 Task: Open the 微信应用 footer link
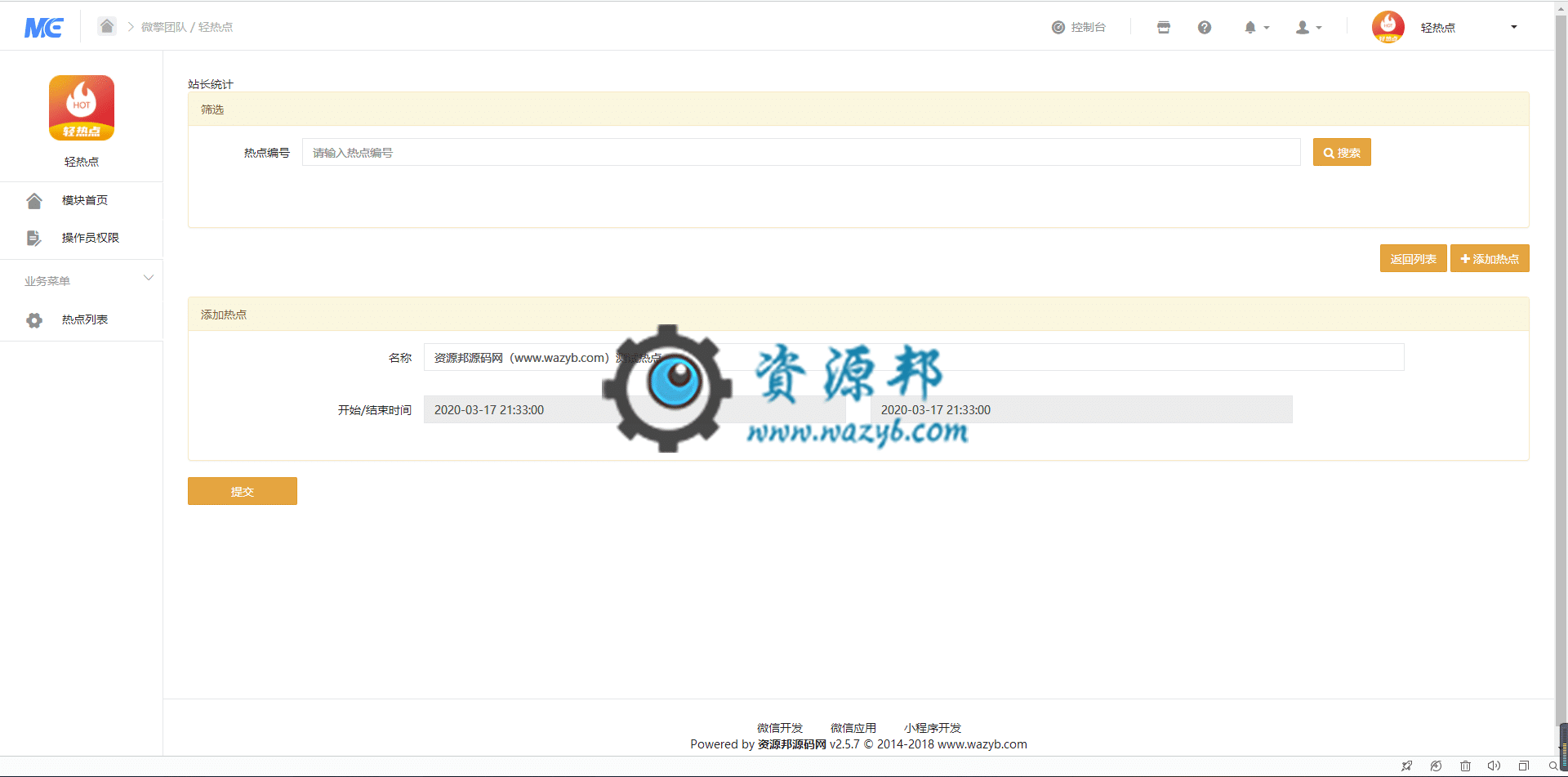tap(853, 728)
